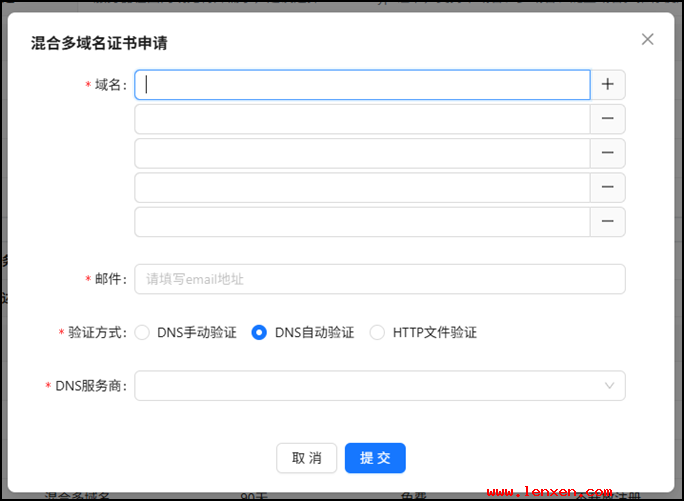Submit the form with 提交 button
Screen dimensions: 684x501
tap(375, 458)
